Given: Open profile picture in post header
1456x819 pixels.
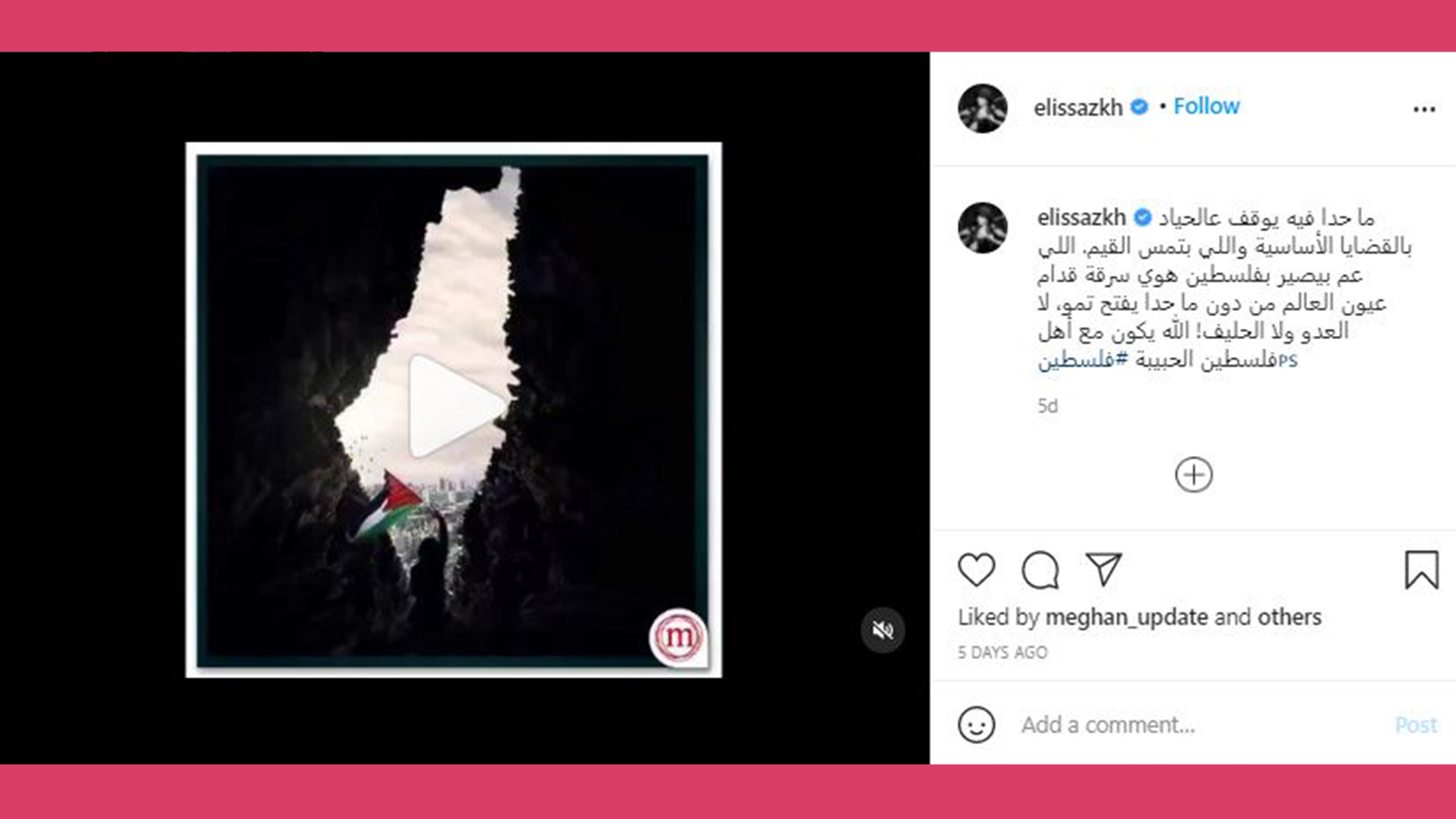Looking at the screenshot, I should pos(983,108).
